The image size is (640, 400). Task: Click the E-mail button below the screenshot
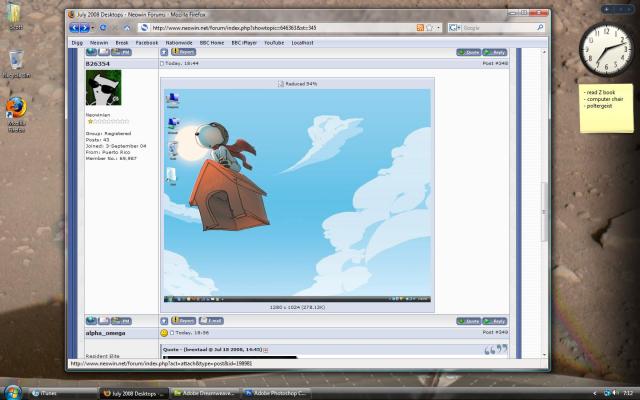211,321
